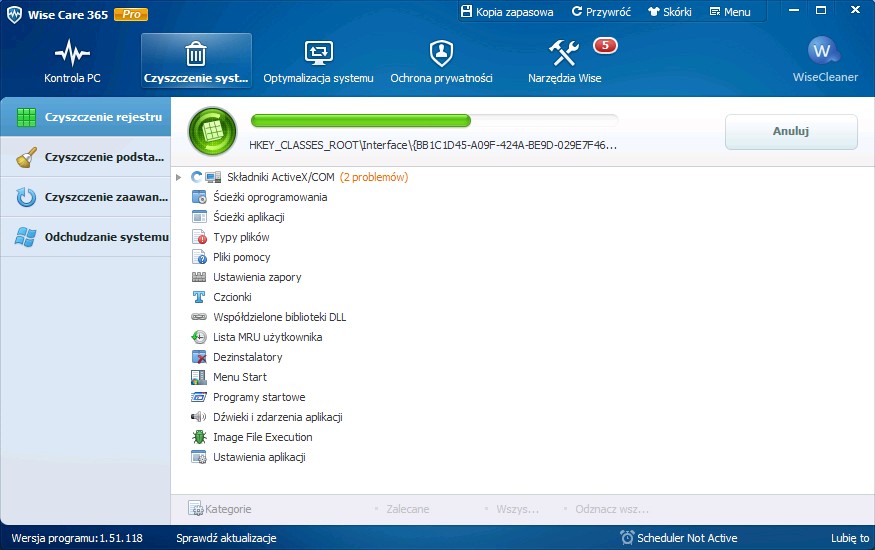Click the Programy startowe icon

coord(199,397)
